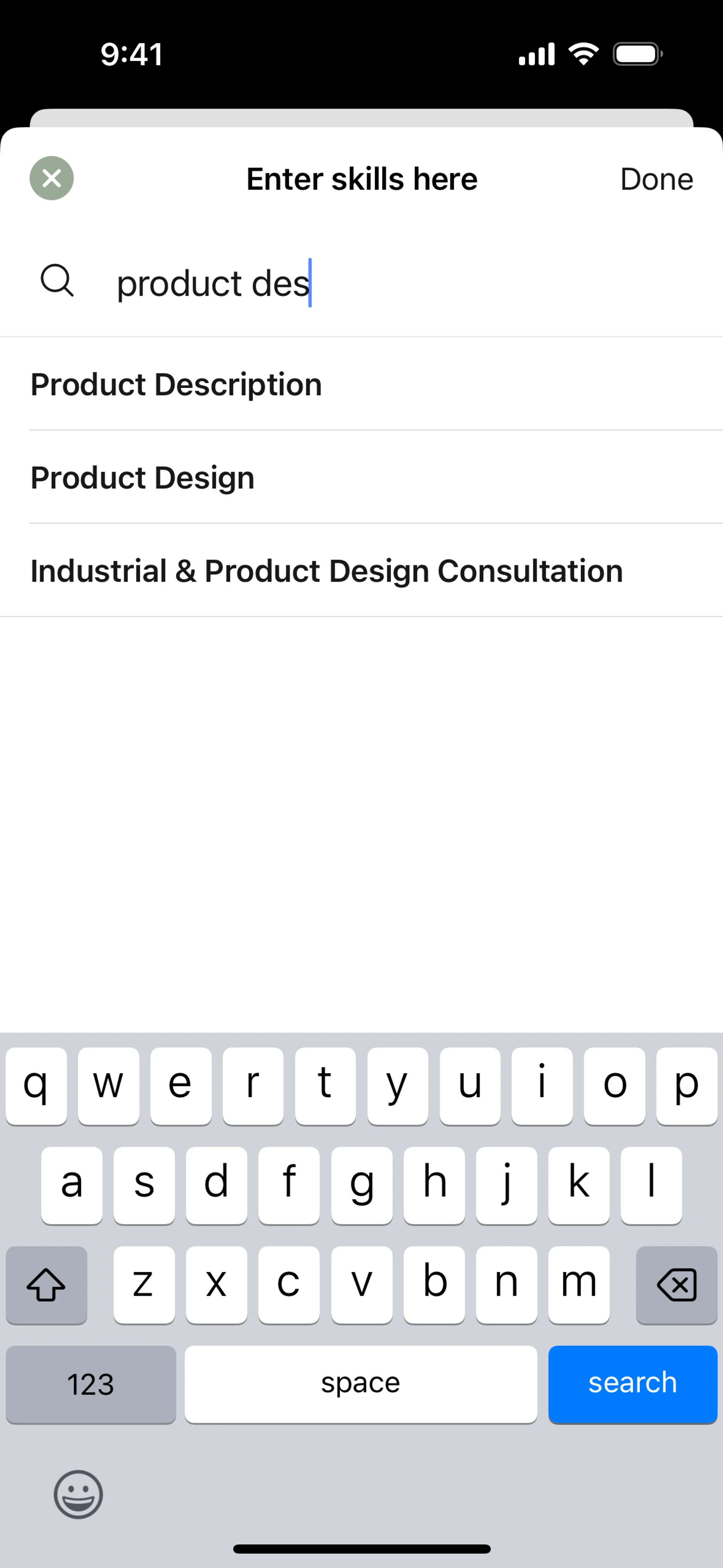Tap Done in the header
This screenshot has width=723, height=1568.
656,179
